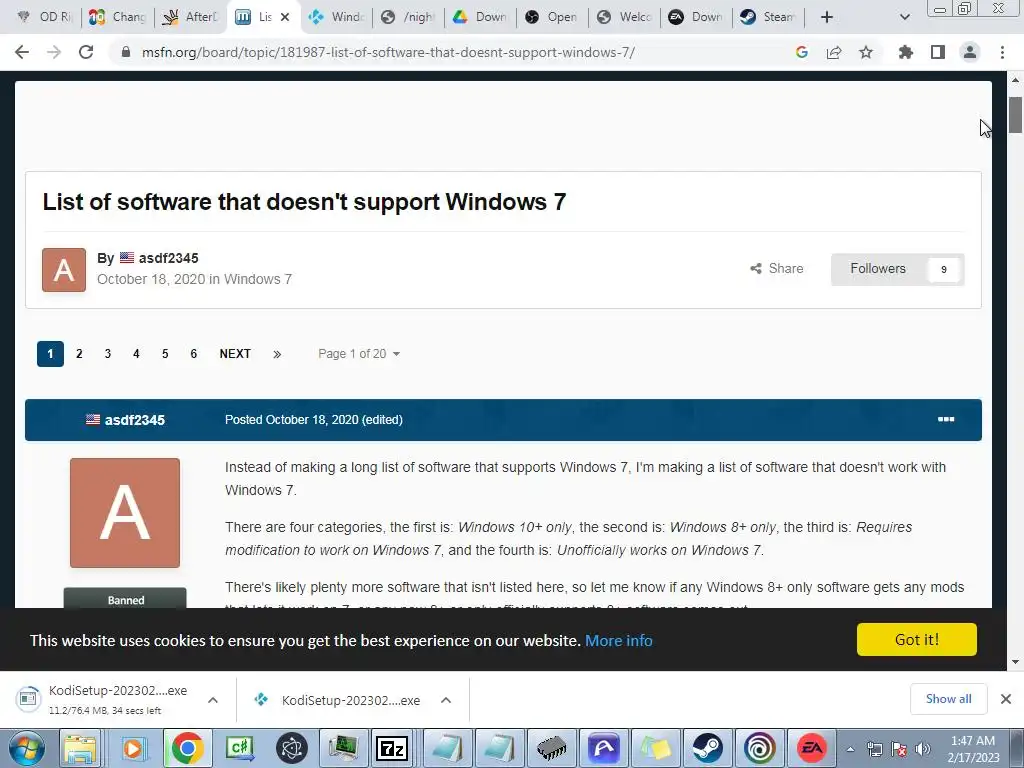Open the followers count 9
This screenshot has width=1024, height=768.
[x=944, y=270]
